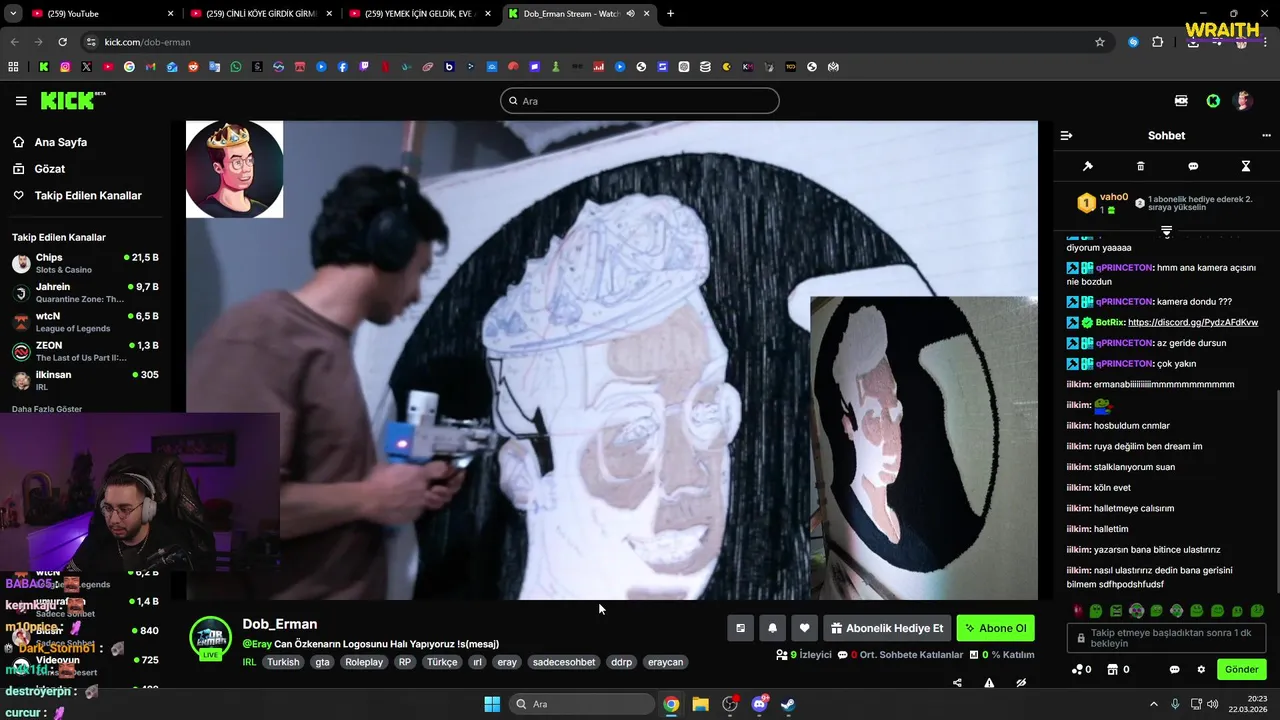
Task: Open Dob_Erman channel avatar
Action: tap(210, 637)
